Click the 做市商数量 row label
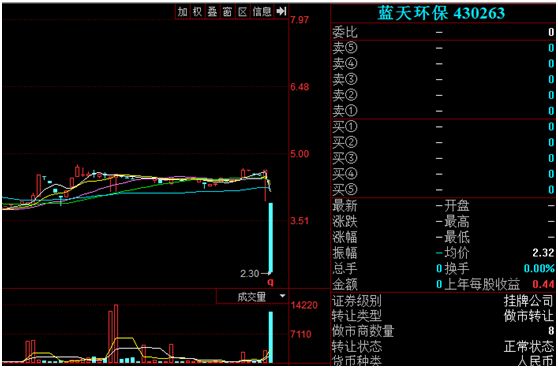The image size is (558, 368). tap(363, 331)
